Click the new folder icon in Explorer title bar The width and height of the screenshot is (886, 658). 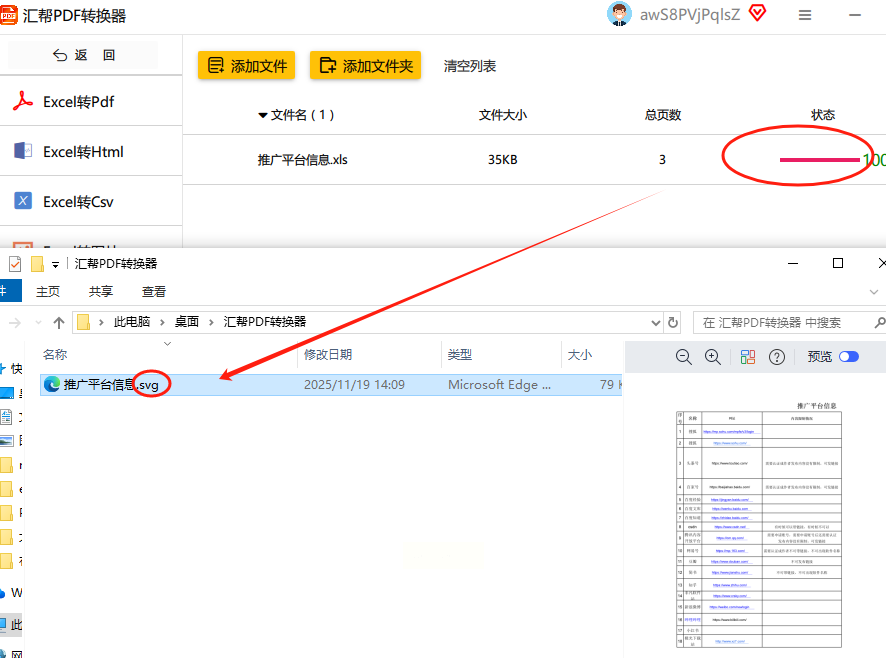point(37,263)
